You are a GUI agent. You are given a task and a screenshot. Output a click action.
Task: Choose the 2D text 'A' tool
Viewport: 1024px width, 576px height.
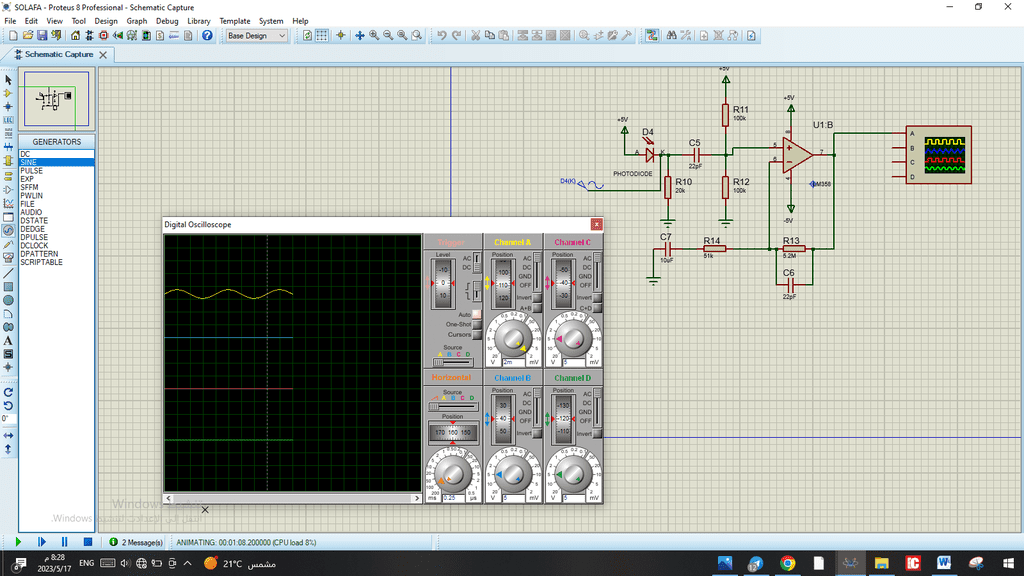click(x=8, y=340)
